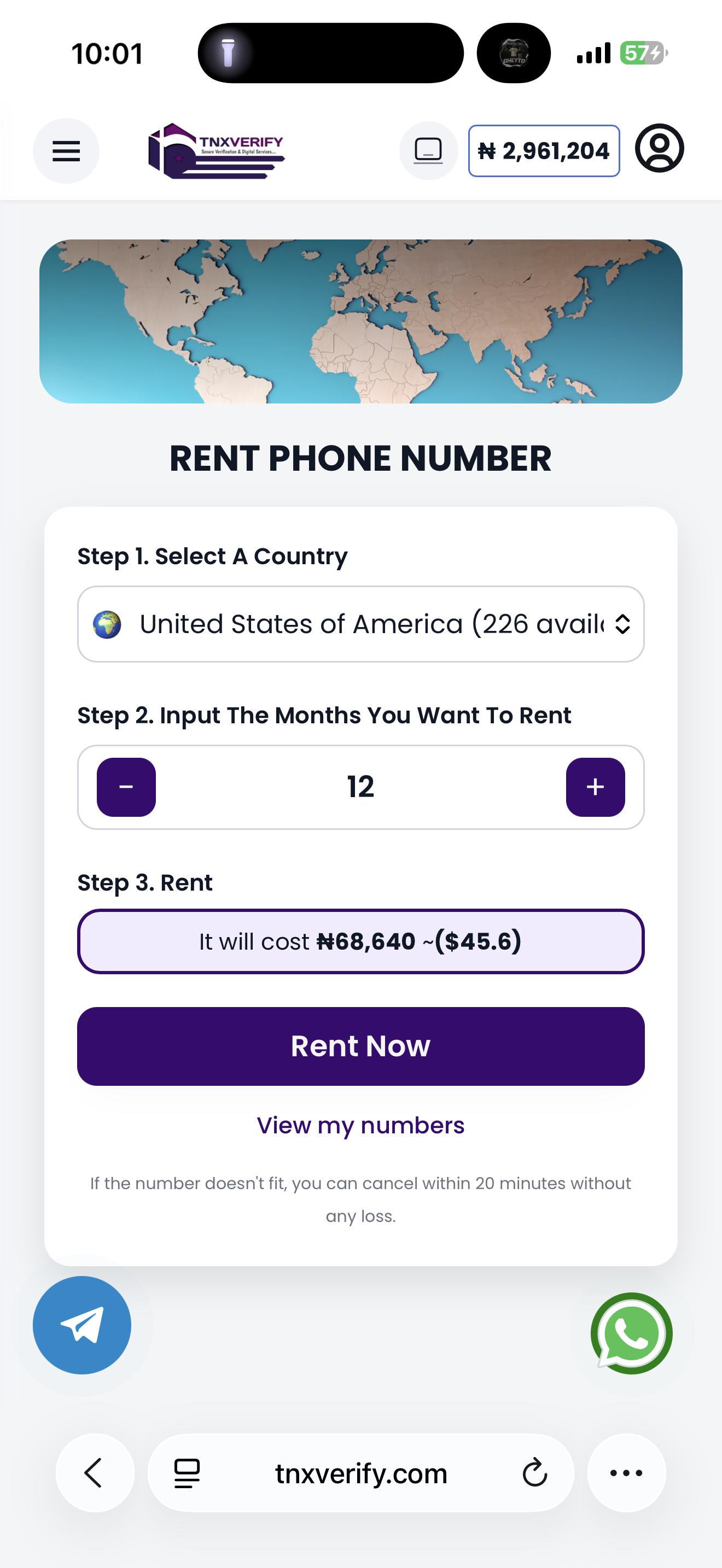Decrease rental months with the minus button
Viewport: 722px width, 1568px height.
point(126,786)
